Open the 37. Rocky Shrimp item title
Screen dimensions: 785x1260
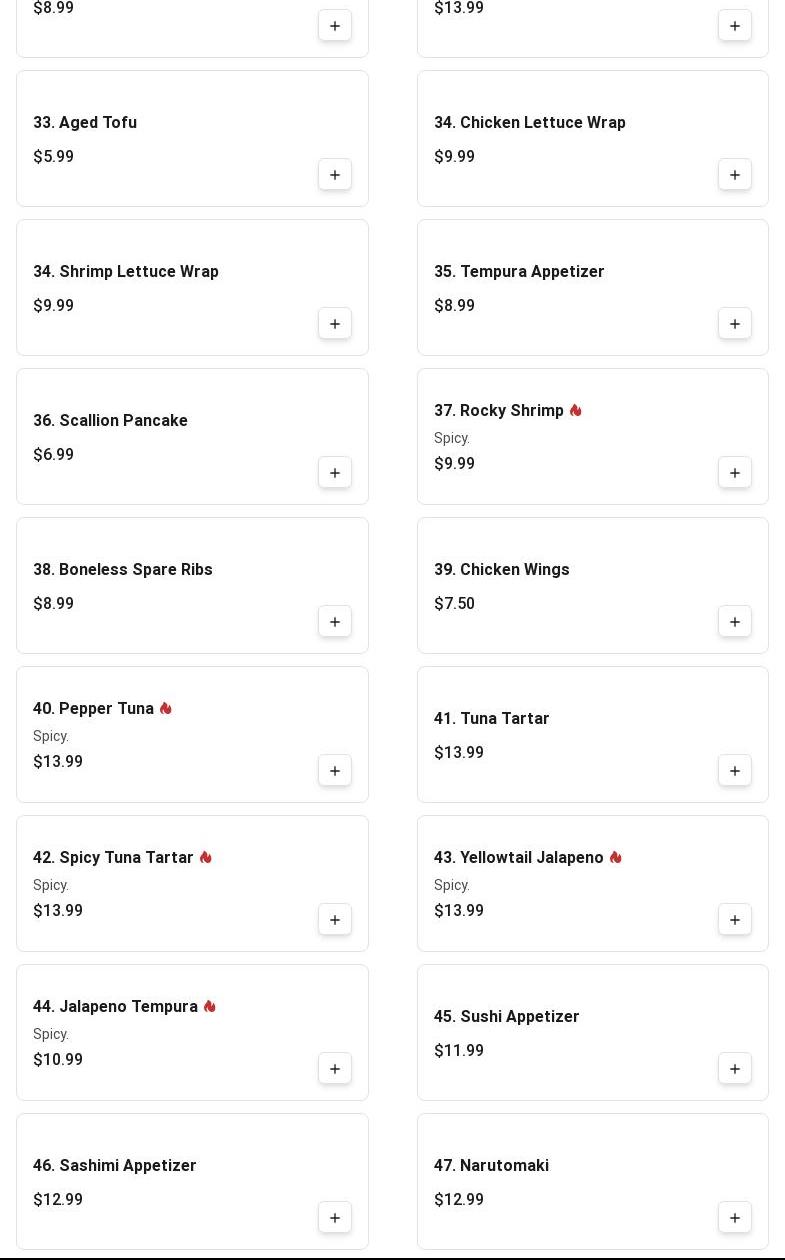(498, 411)
